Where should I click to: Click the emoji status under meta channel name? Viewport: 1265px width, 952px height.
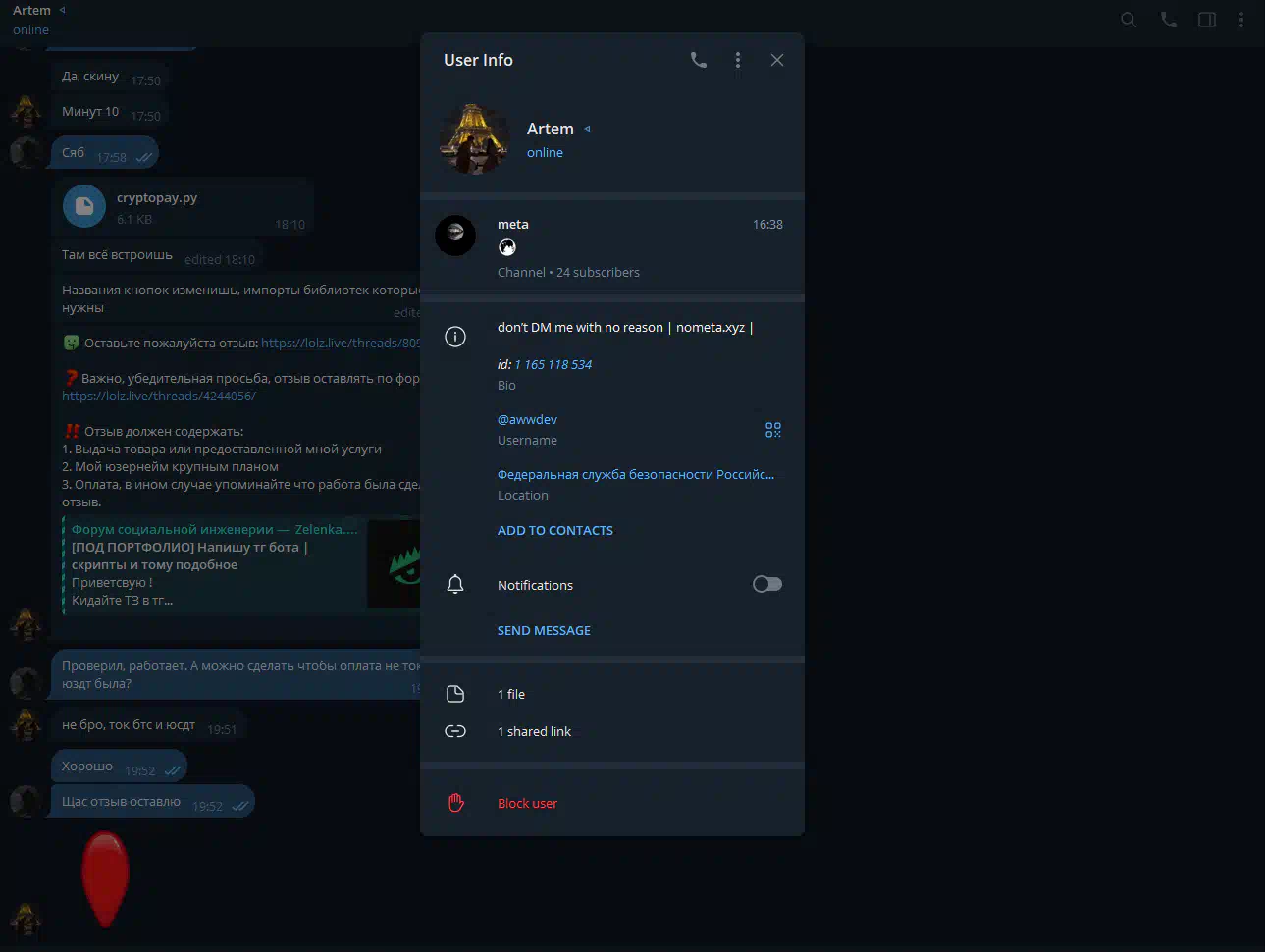point(507,247)
